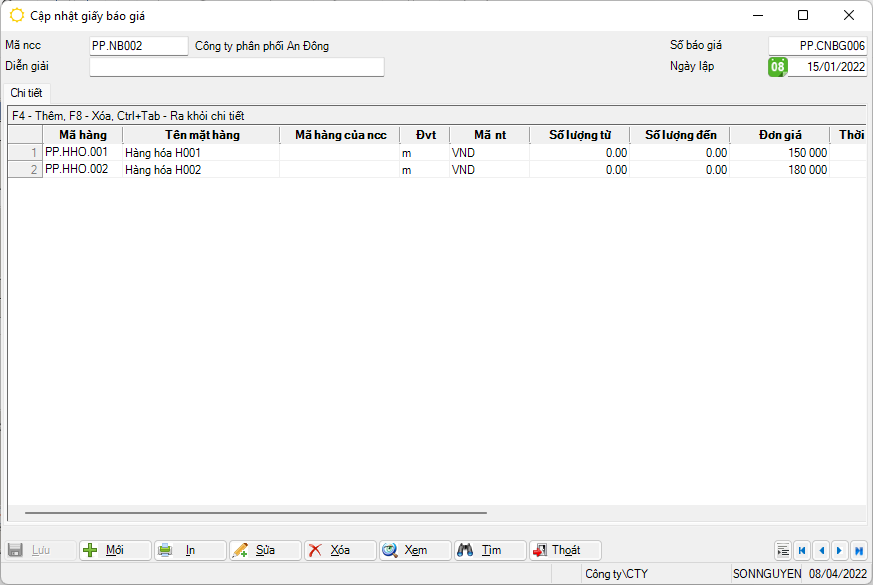Print the quotation with the In button
873x585 pixels.
[x=190, y=550]
